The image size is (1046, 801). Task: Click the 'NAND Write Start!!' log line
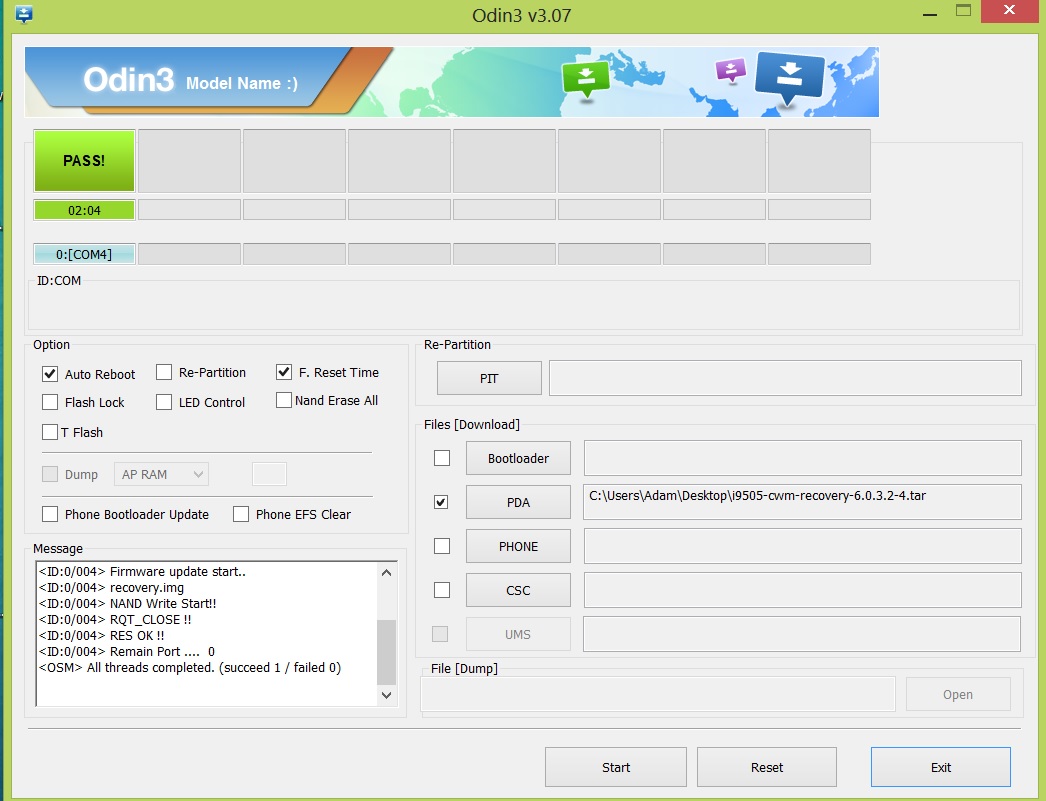click(127, 604)
